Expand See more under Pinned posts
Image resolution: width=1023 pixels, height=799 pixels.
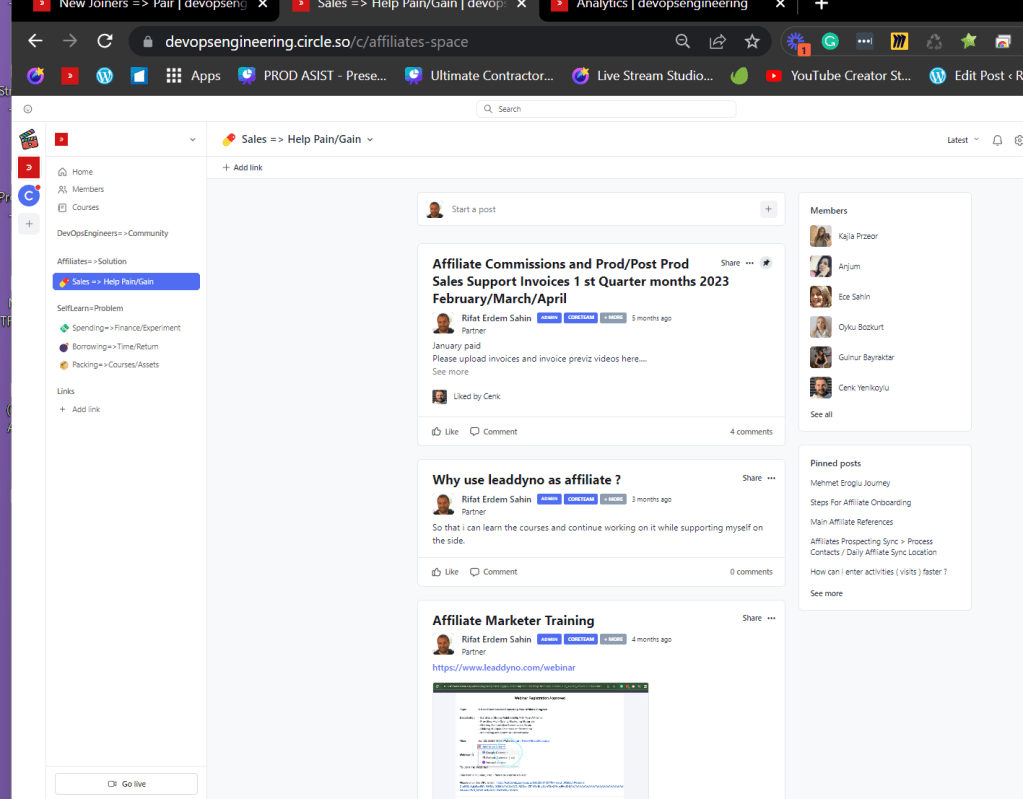(826, 594)
